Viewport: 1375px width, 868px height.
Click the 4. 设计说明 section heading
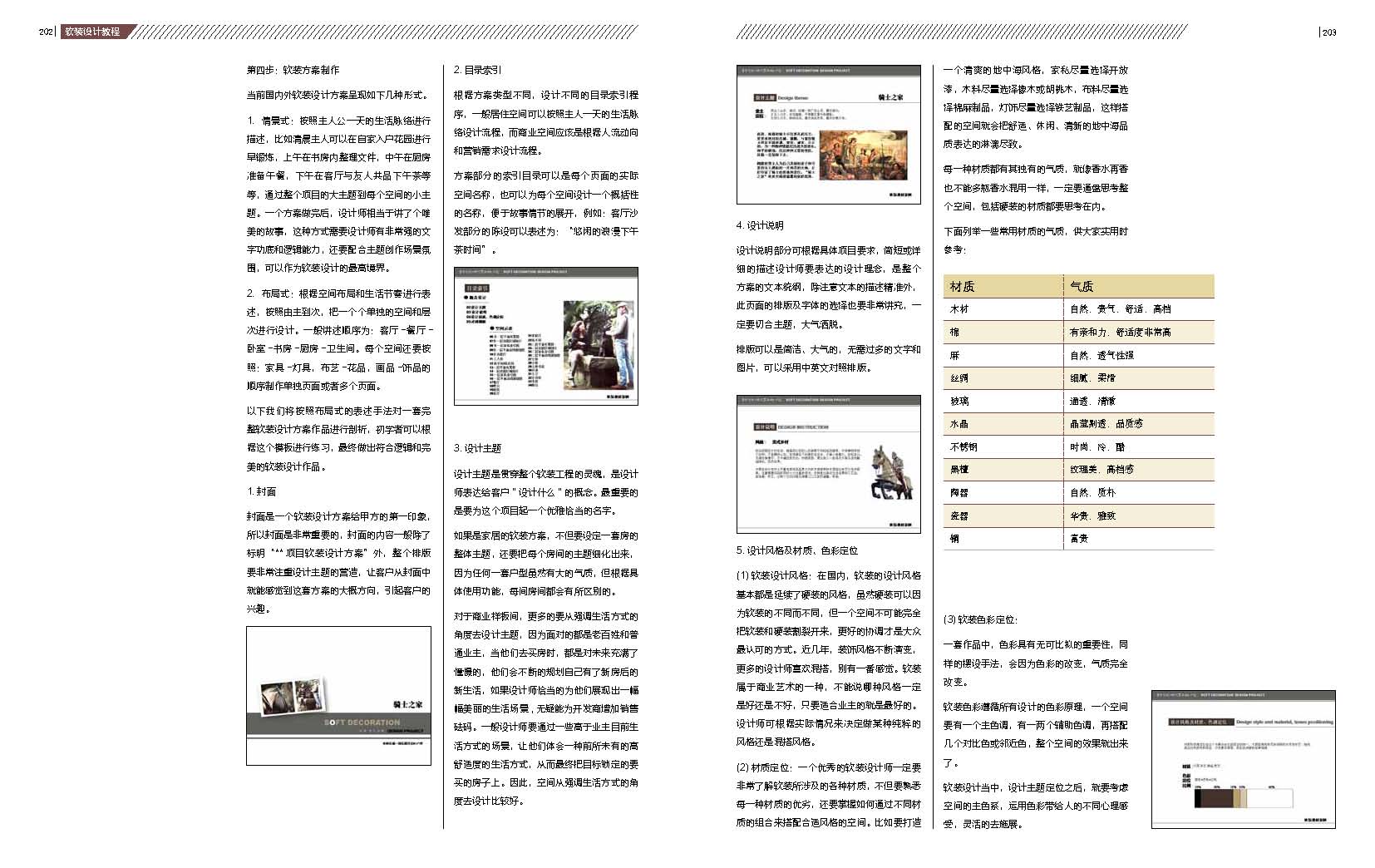click(x=760, y=225)
